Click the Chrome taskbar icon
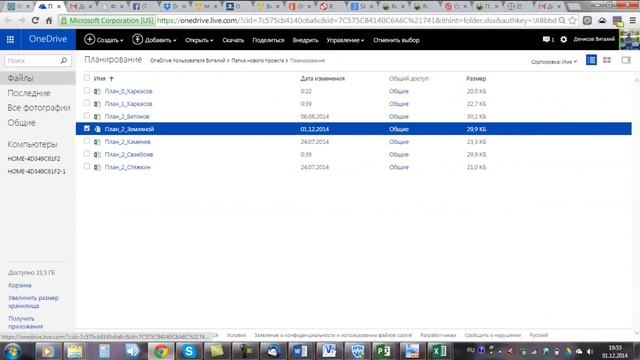 [x=161, y=351]
